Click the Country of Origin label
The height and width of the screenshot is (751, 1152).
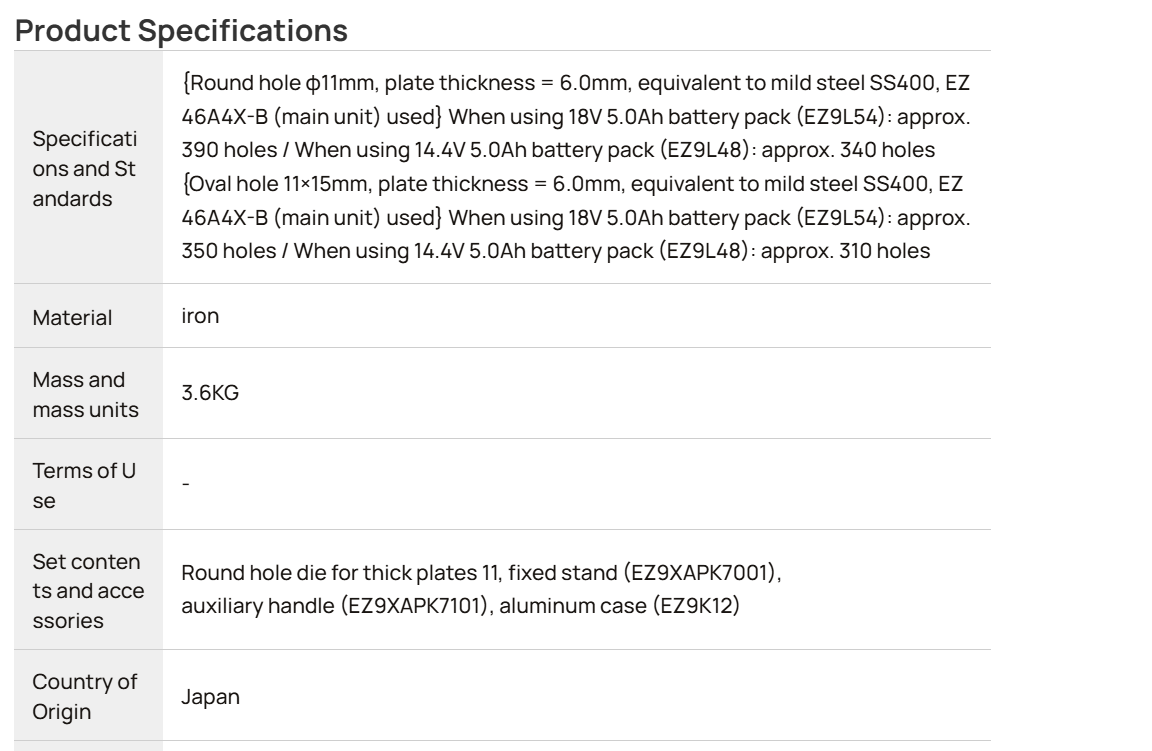click(84, 696)
